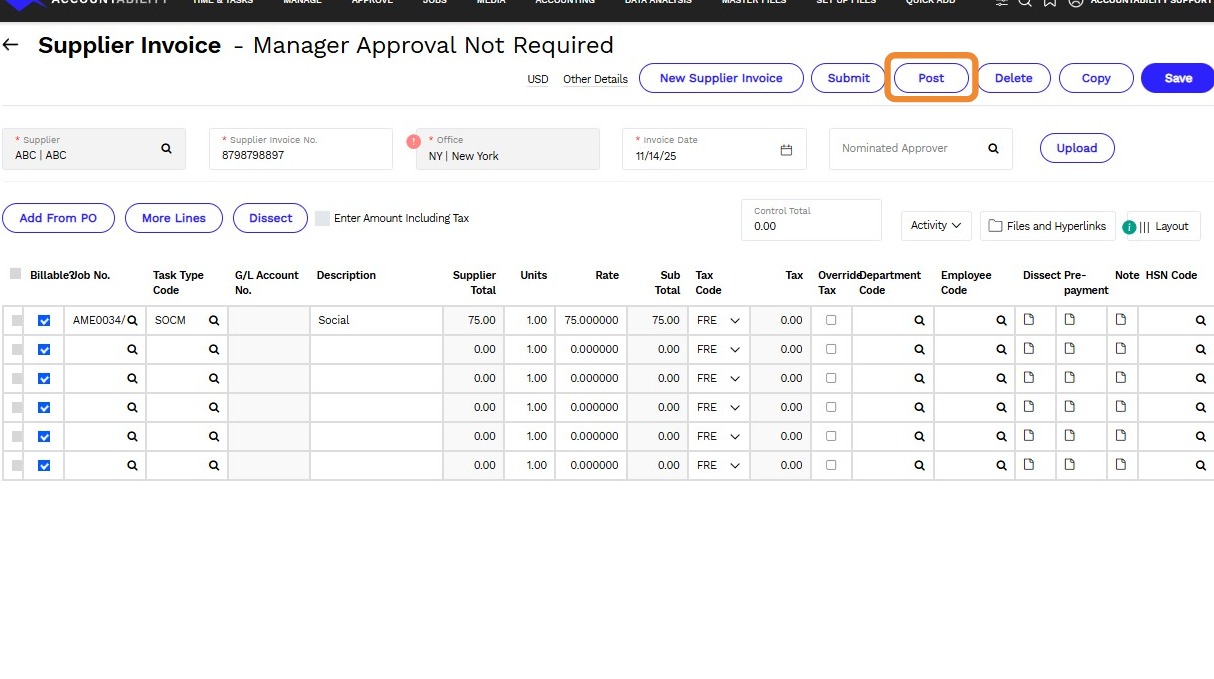Click the USD currency link
The height and width of the screenshot is (679, 1214).
(x=538, y=79)
